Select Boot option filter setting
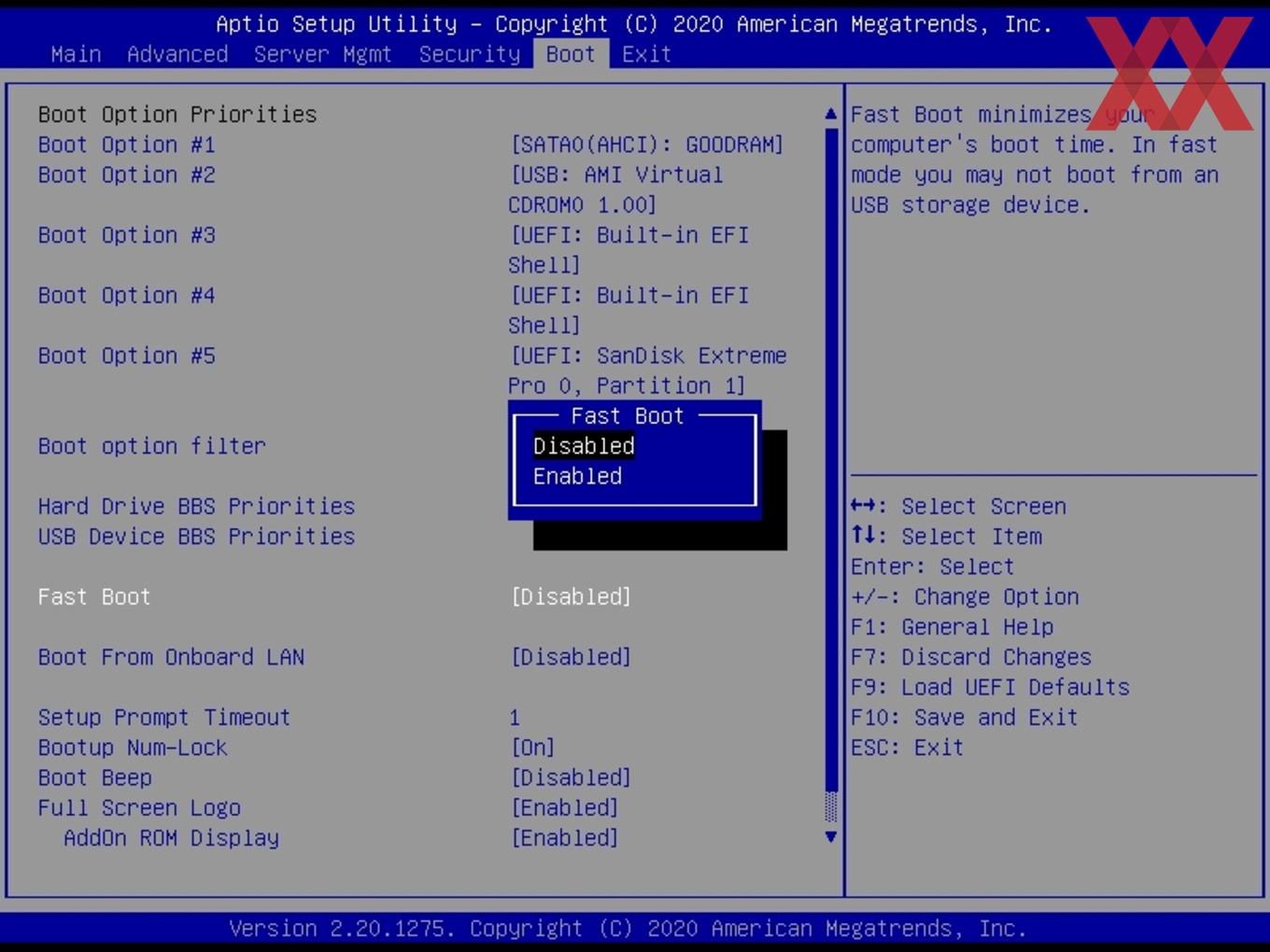The height and width of the screenshot is (952, 1270). [152, 446]
